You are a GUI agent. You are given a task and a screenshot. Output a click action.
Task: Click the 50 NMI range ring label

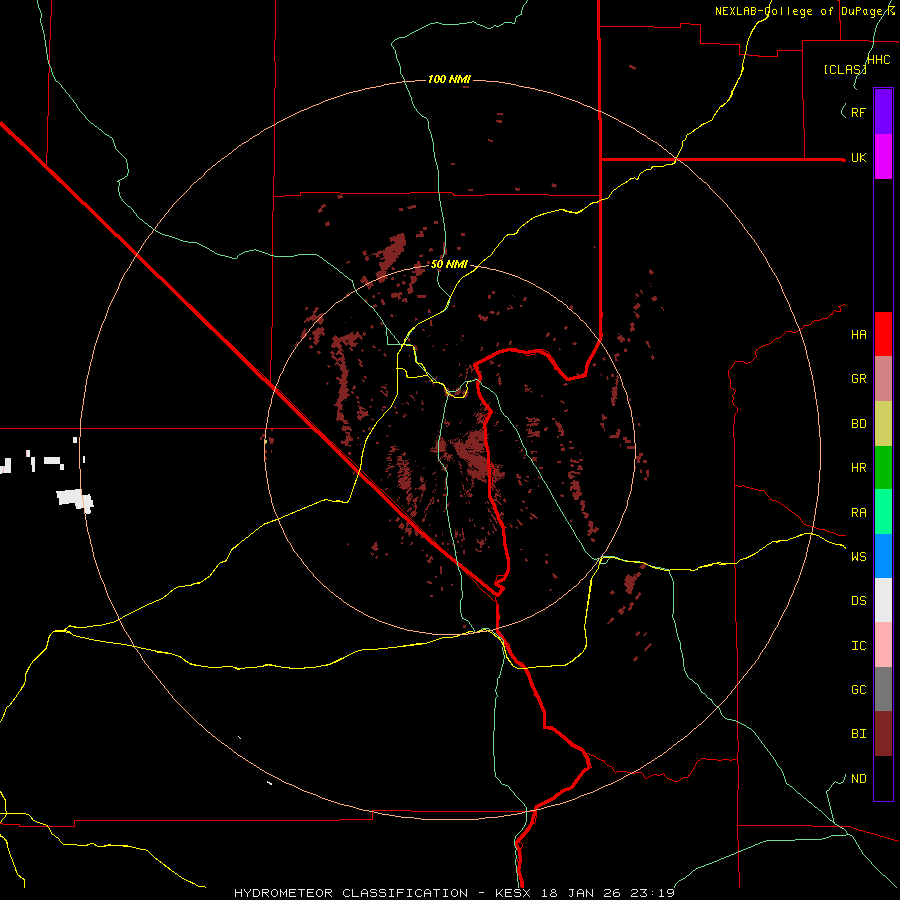pyautogui.click(x=449, y=264)
